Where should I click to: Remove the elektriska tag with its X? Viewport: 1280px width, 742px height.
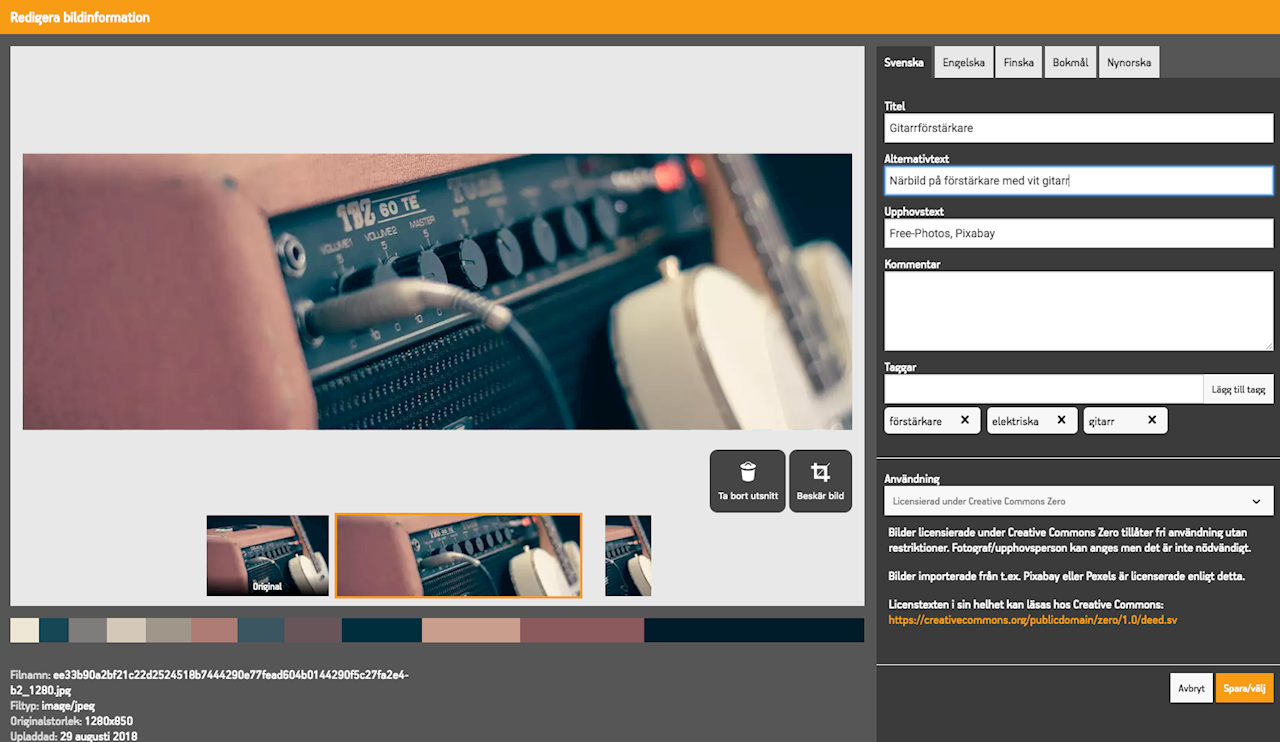coord(1061,421)
